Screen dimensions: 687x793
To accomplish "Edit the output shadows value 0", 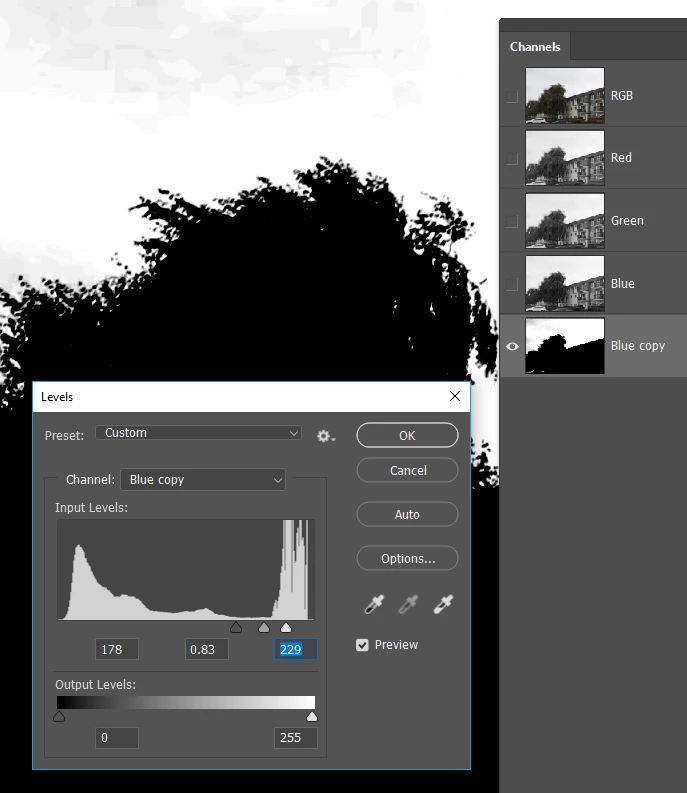I will pos(117,738).
